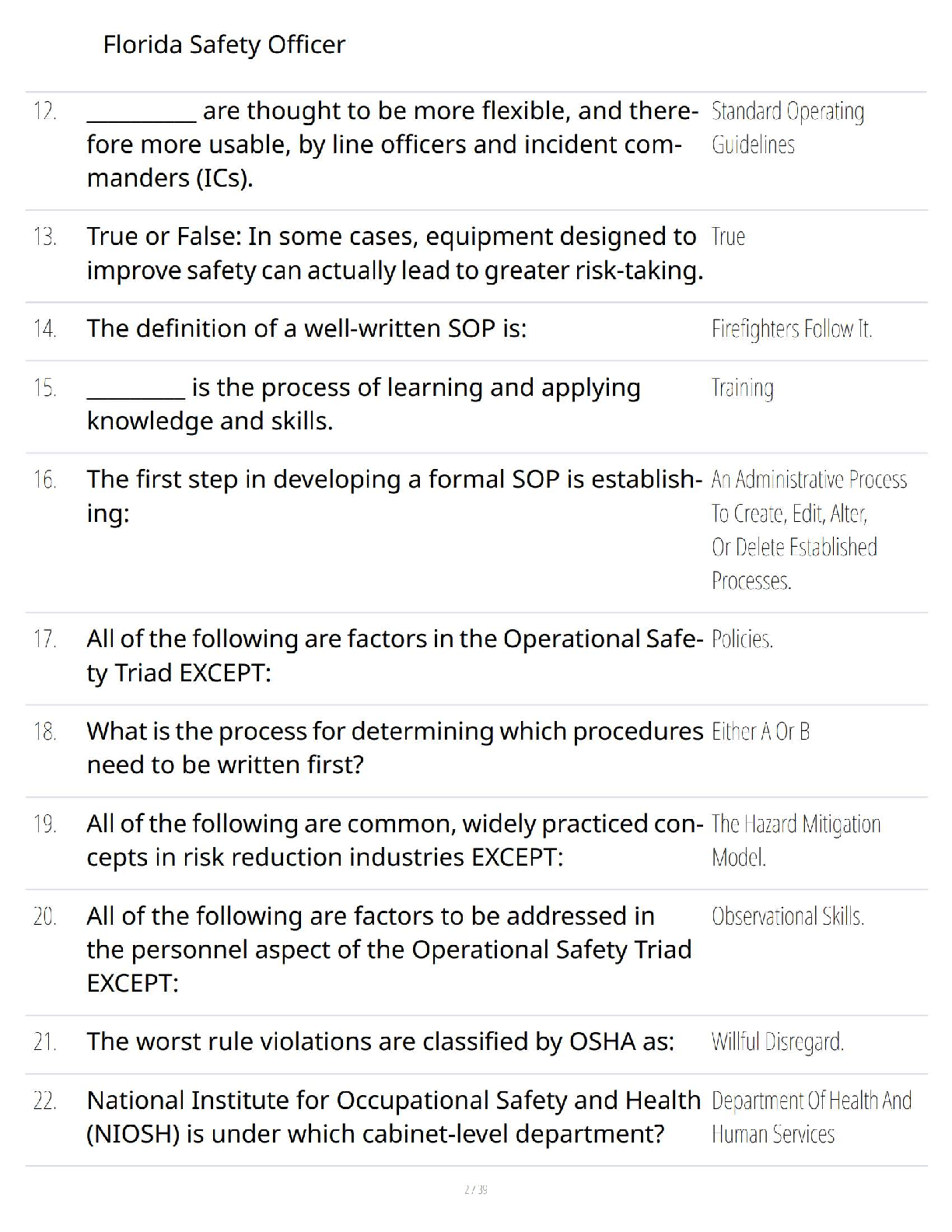Select the NIOSH cabinet-level department question
The width and height of the screenshot is (952, 1232).
point(393,1117)
